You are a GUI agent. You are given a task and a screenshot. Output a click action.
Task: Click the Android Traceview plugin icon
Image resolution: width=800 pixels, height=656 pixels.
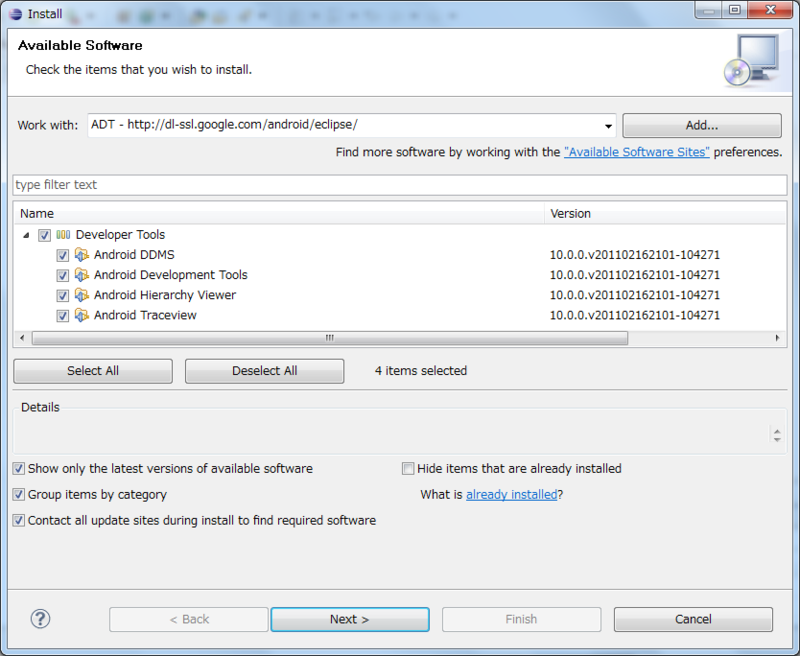coord(82,315)
